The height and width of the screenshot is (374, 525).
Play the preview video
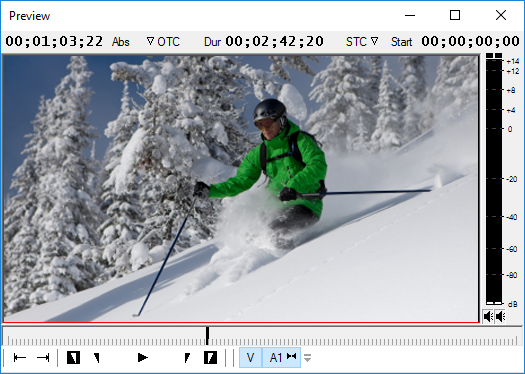(143, 358)
